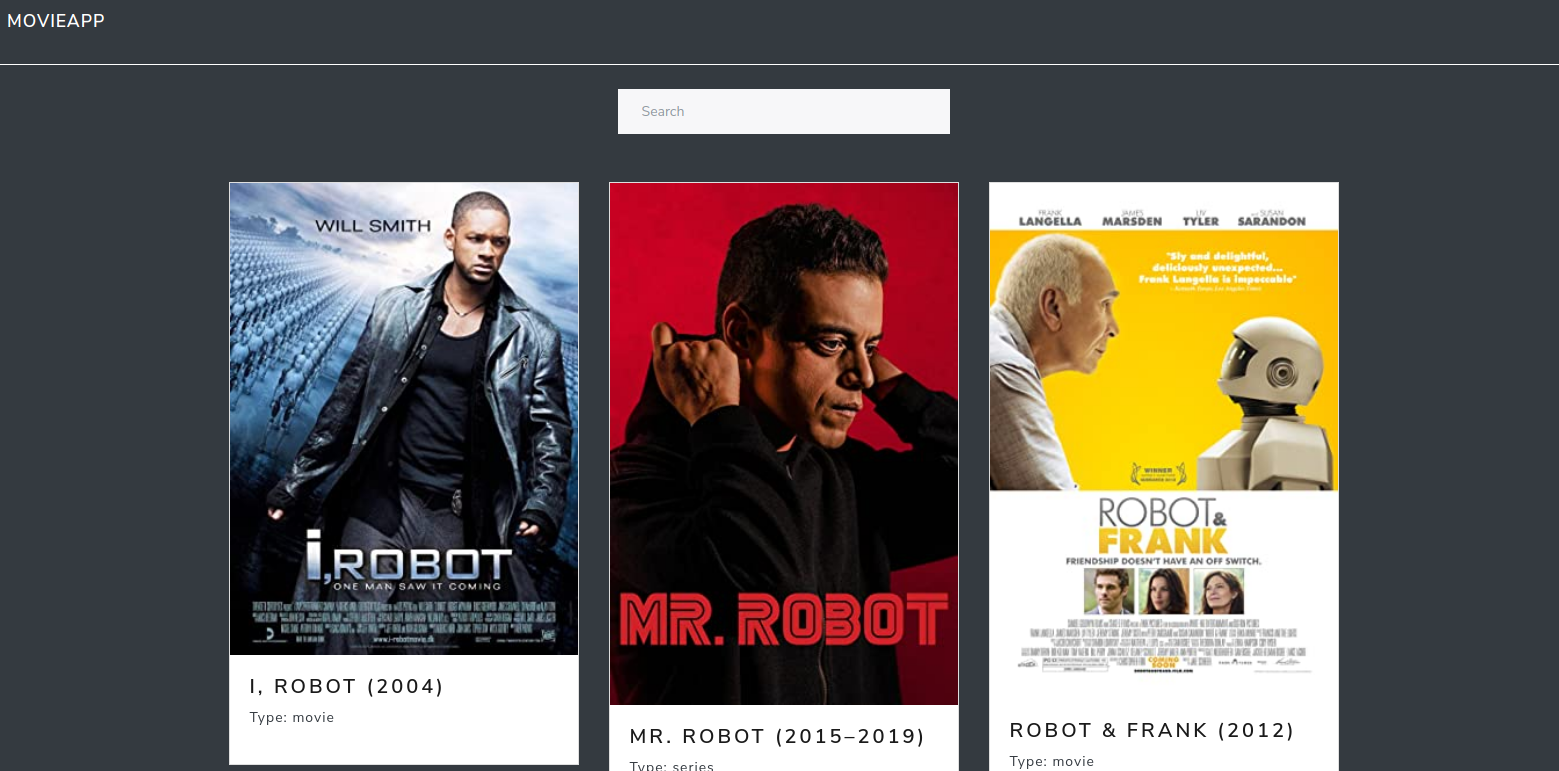Open the I, Robot poster image
The width and height of the screenshot is (1559, 771).
point(404,419)
